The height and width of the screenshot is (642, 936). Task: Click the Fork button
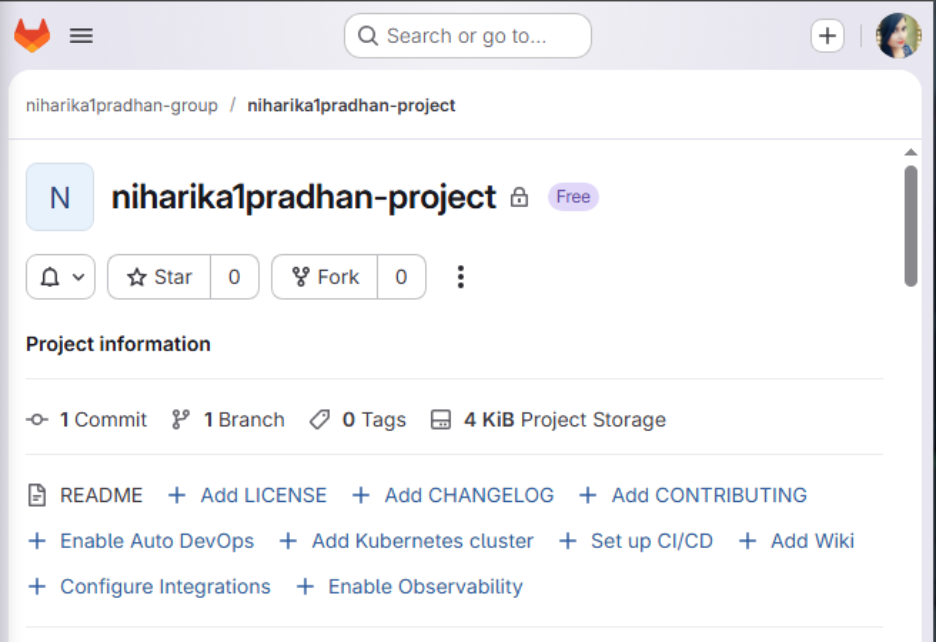click(x=325, y=277)
